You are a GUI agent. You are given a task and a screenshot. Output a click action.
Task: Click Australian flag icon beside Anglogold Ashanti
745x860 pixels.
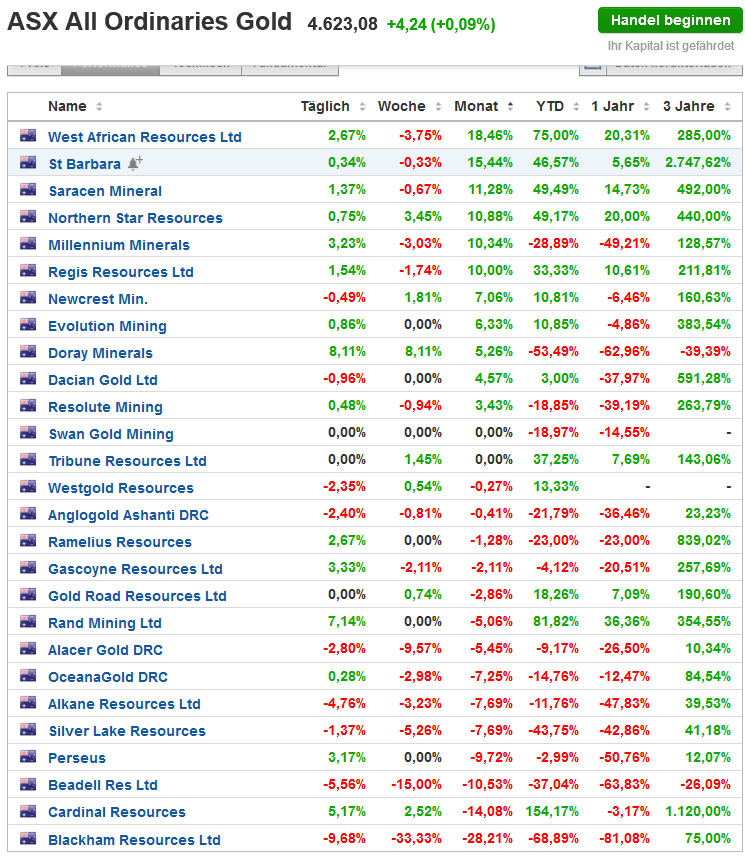(28, 514)
